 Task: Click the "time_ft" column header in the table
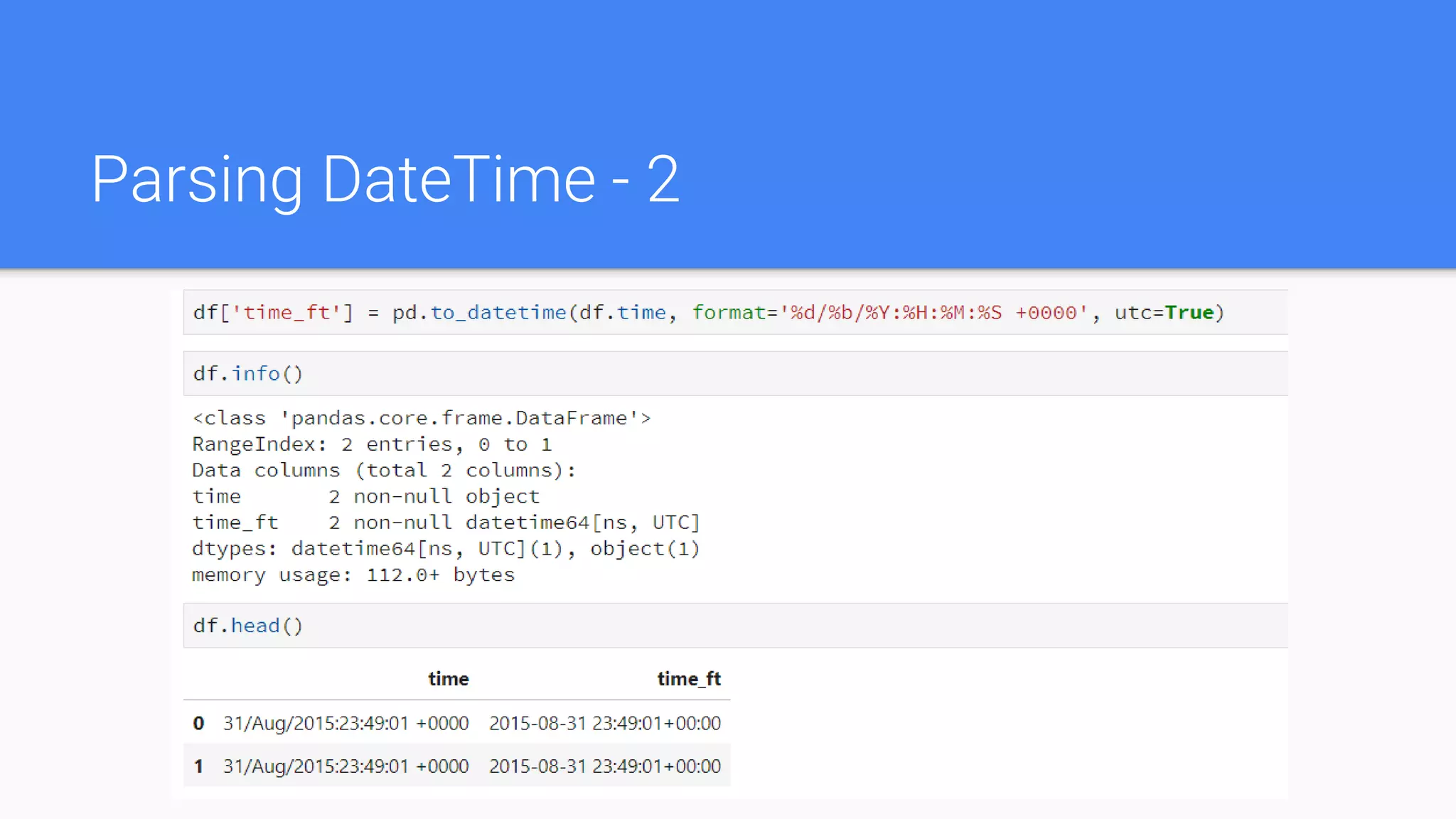689,679
